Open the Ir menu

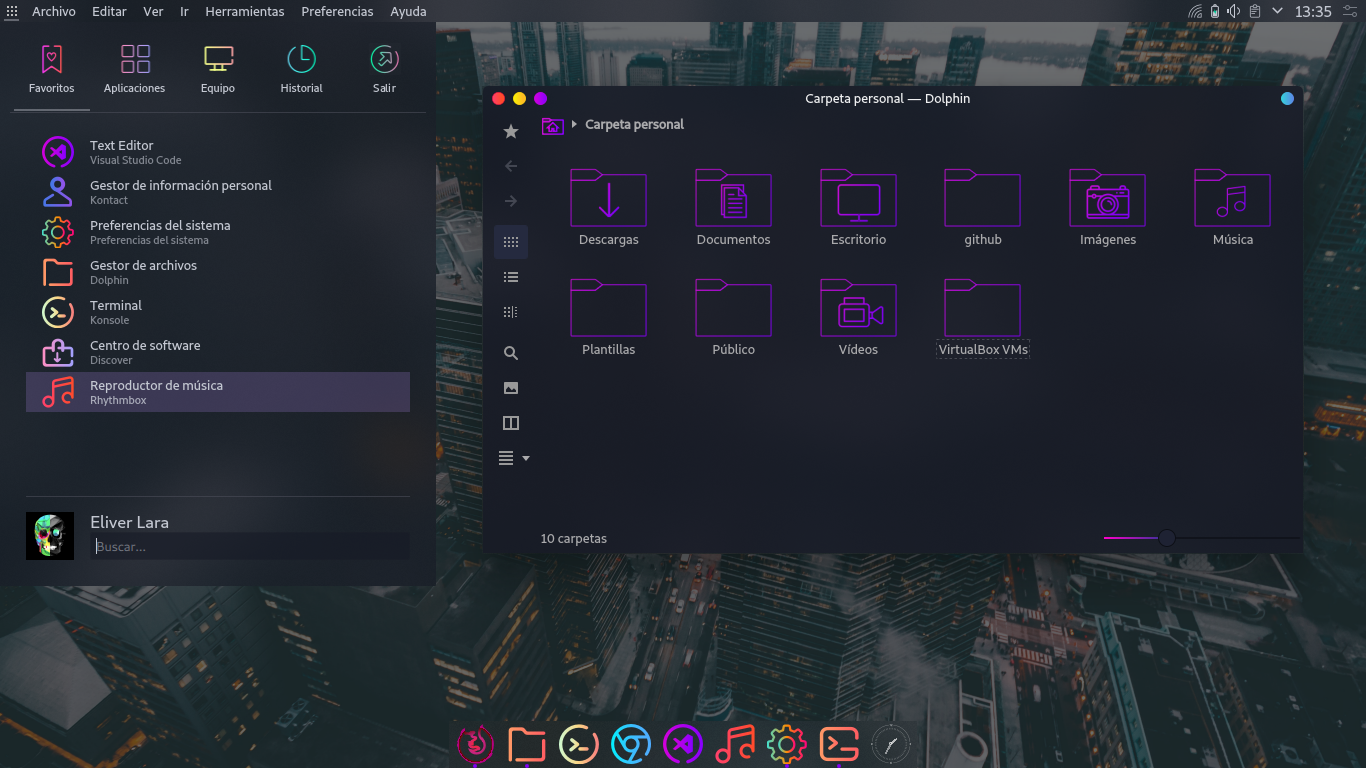tap(184, 11)
